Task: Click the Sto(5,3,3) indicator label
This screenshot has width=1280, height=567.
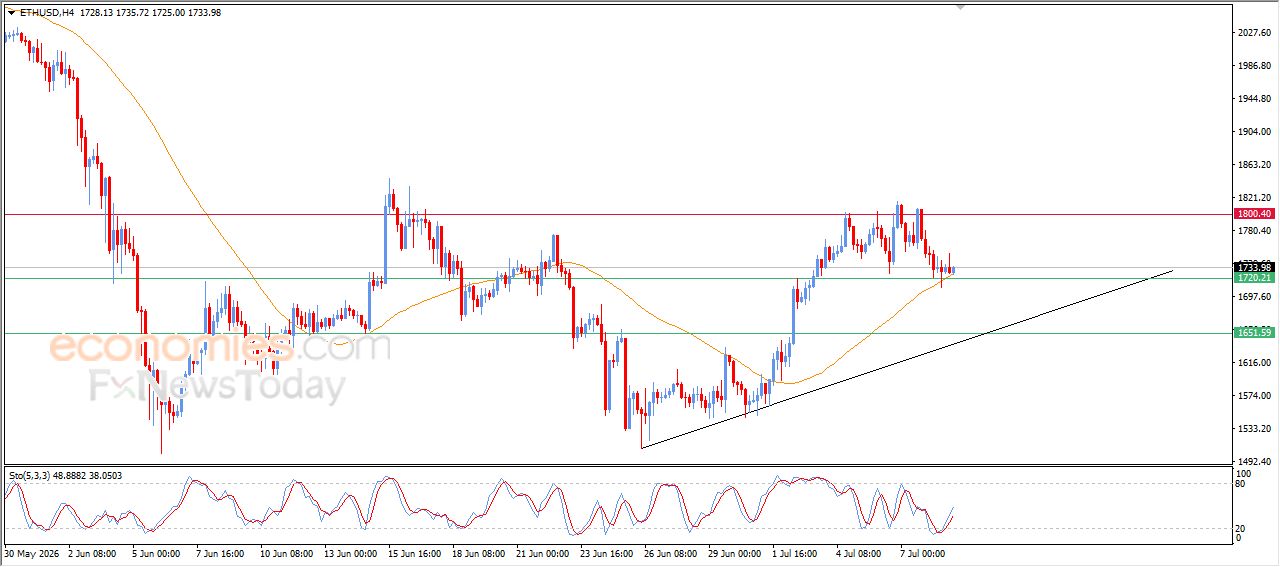Action: [29, 476]
